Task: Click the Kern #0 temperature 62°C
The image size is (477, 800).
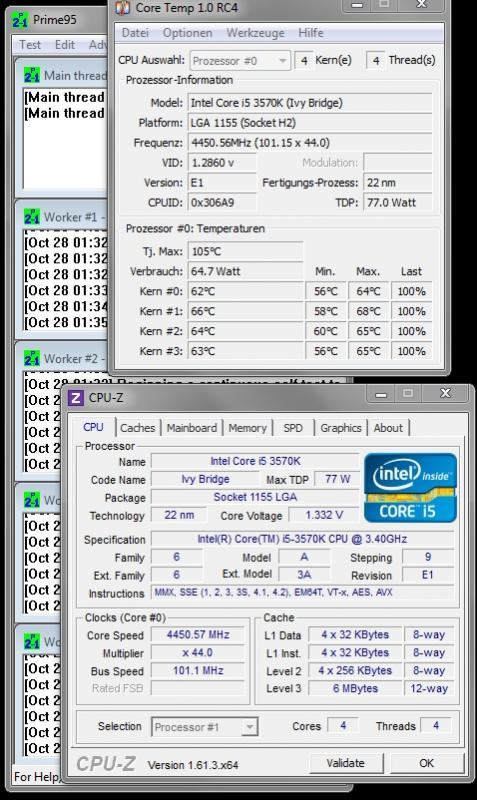Action: 245,291
